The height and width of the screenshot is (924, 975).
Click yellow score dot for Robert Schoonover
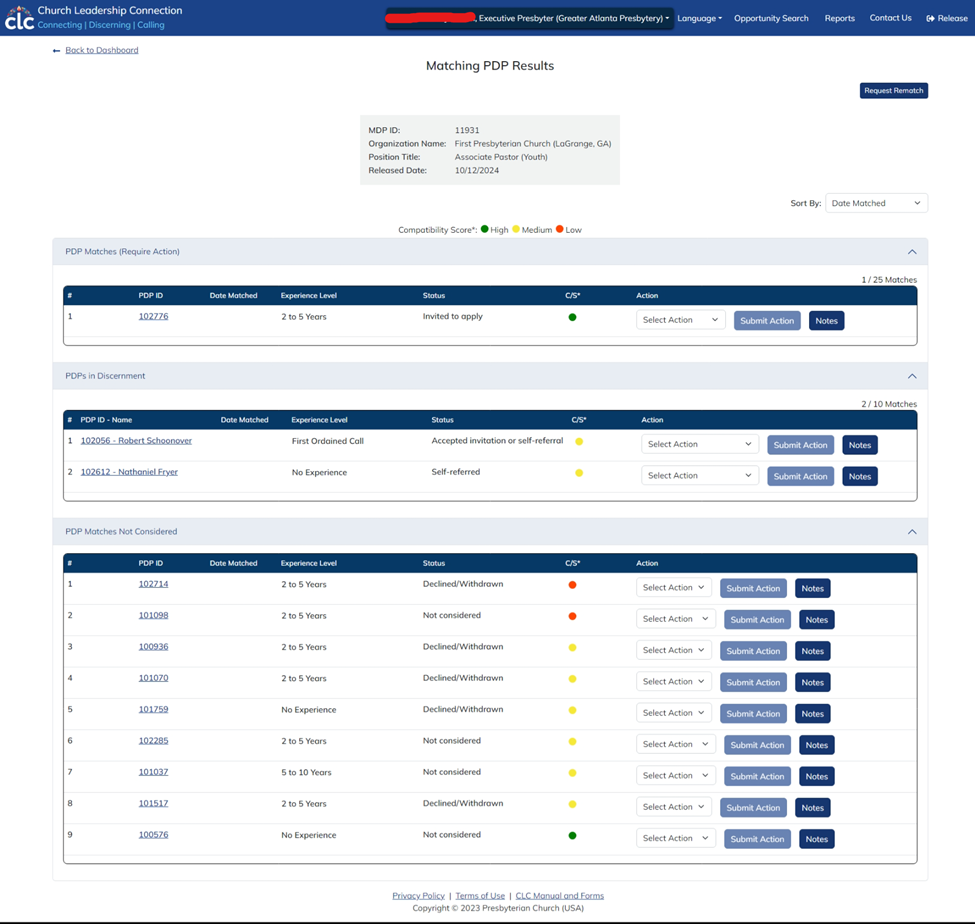(x=579, y=441)
